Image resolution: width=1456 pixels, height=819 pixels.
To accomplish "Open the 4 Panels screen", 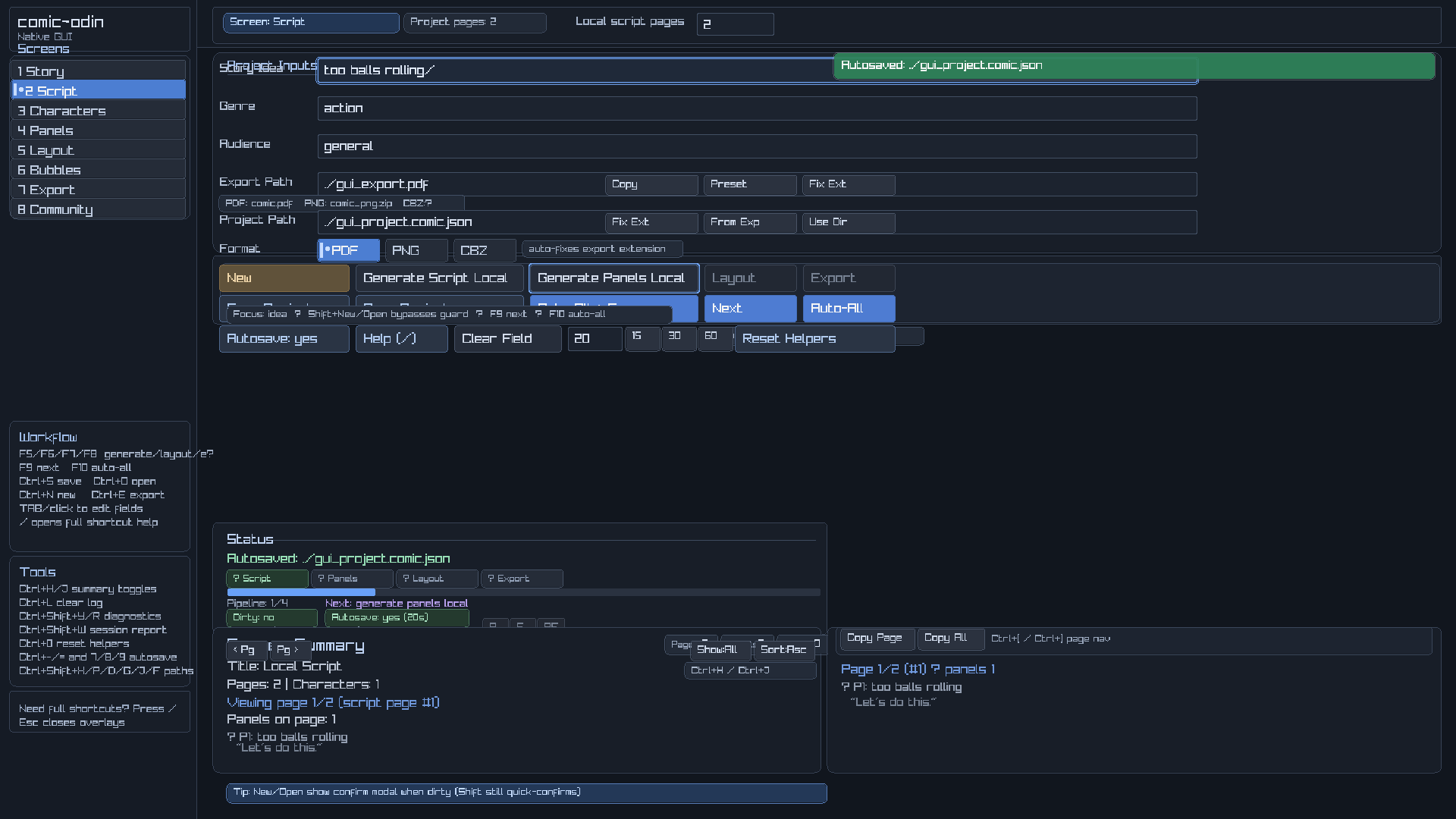I will click(99, 130).
